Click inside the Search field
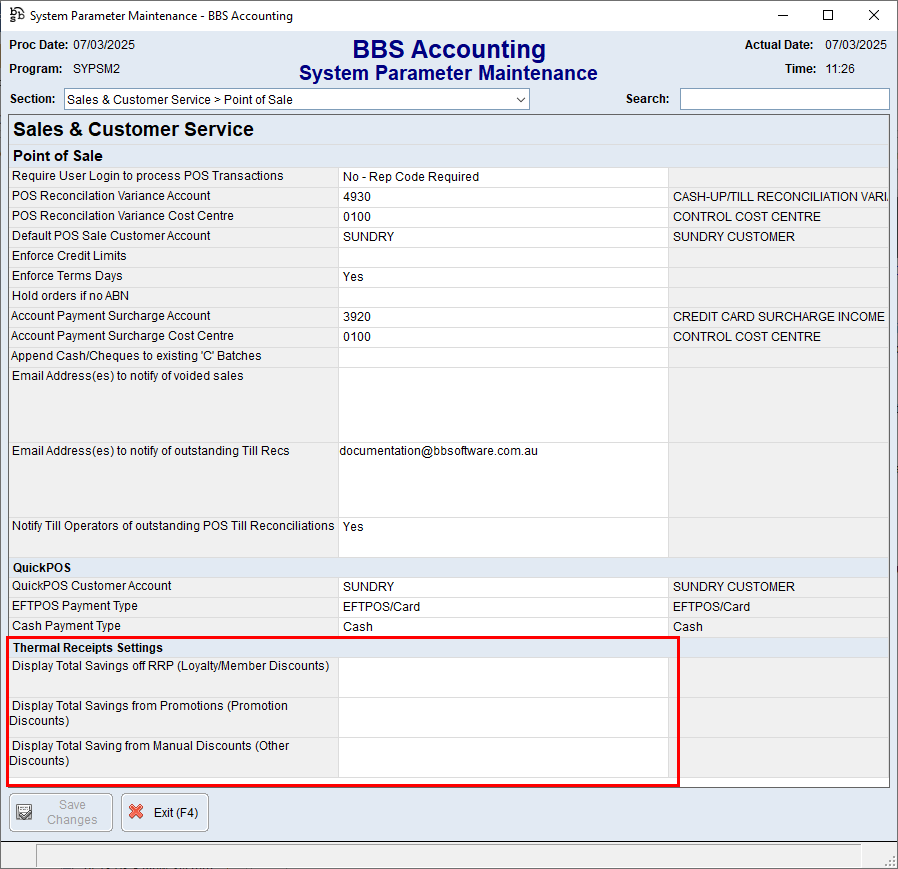Viewport: 898px width, 869px height. [x=784, y=99]
